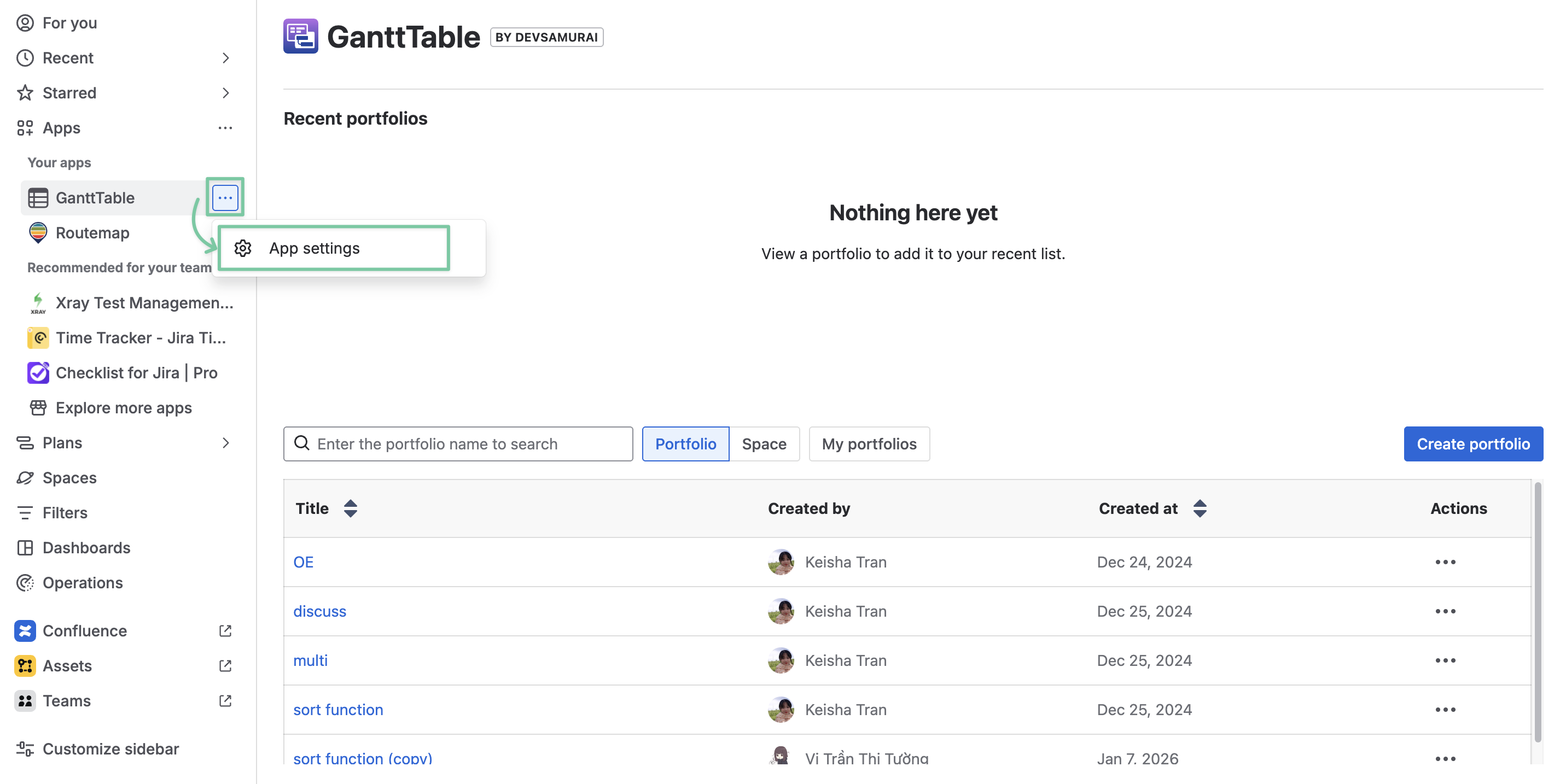
Task: Expand the Recent chevron
Action: tap(225, 58)
